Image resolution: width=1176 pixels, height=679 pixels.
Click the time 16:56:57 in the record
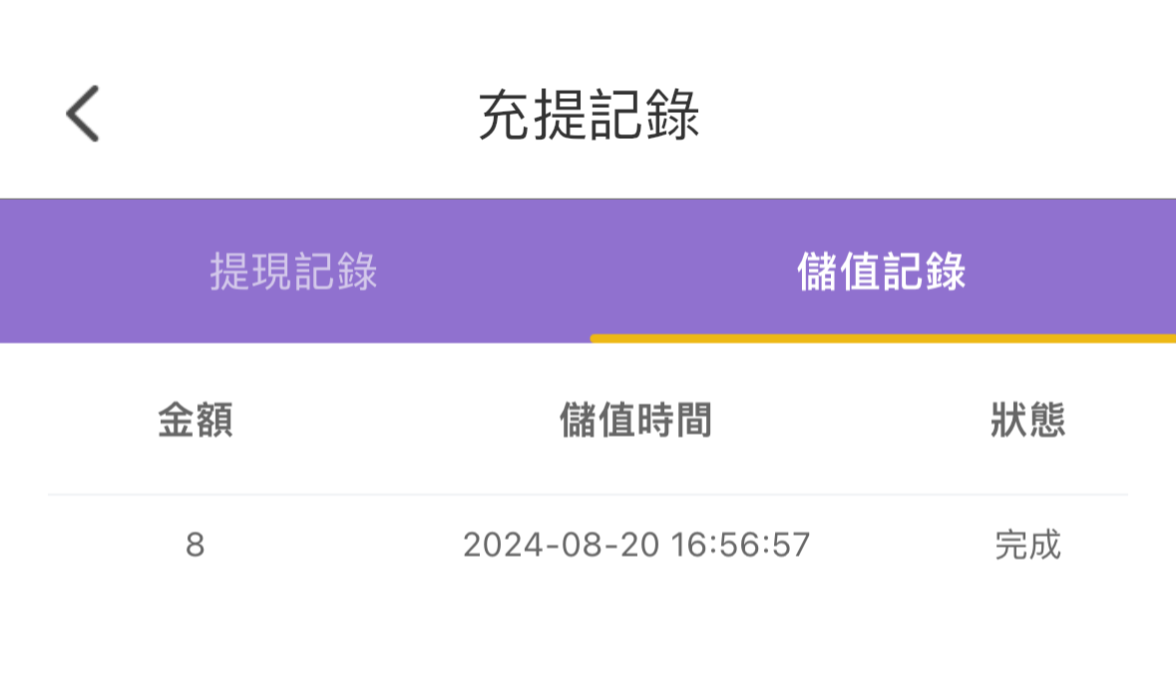(741, 546)
